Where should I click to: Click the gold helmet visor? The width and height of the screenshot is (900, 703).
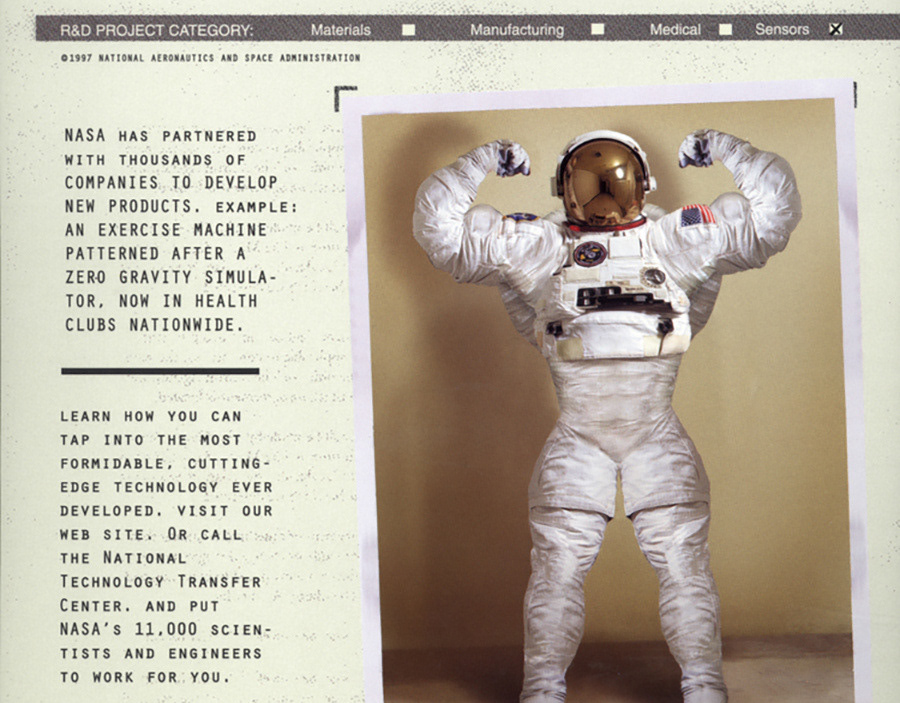(602, 184)
